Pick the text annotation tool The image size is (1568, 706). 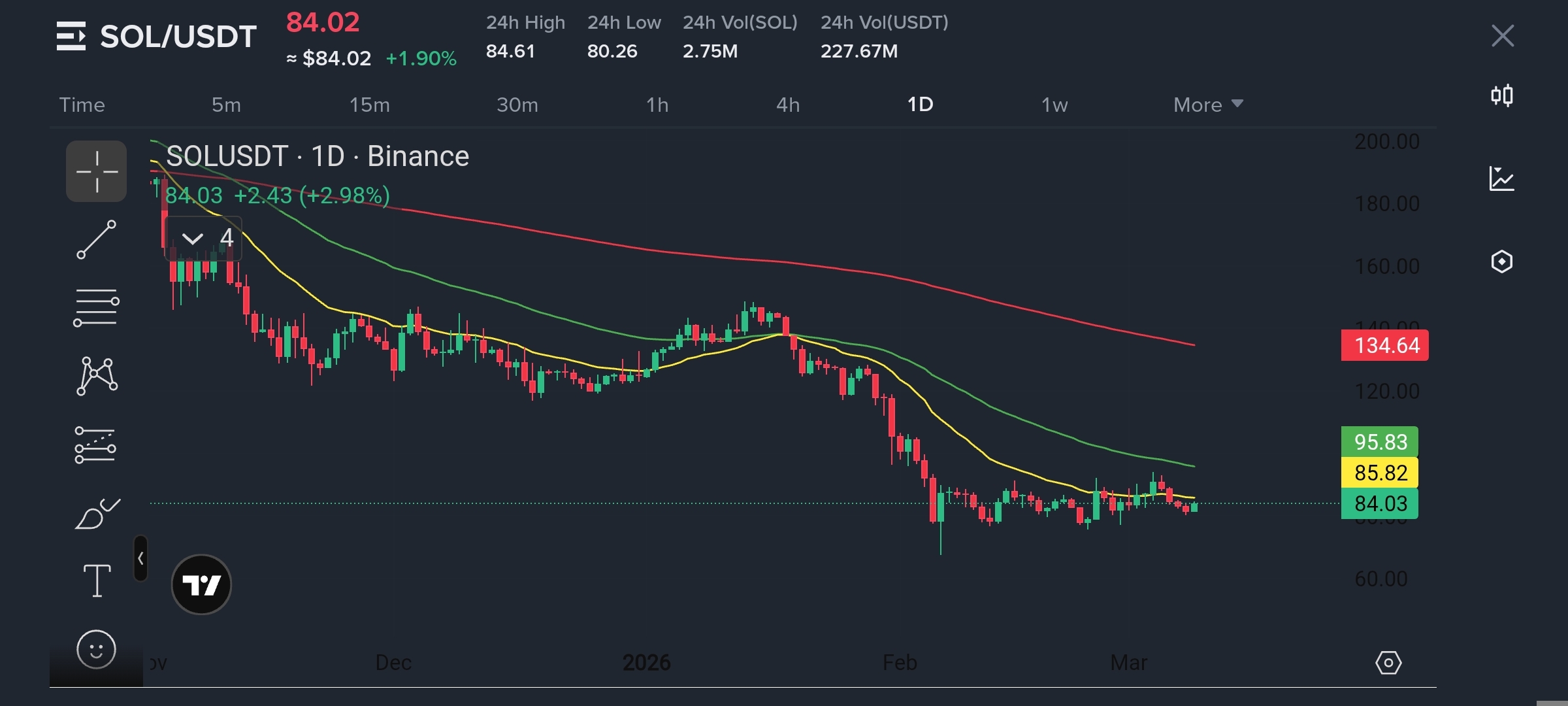point(97,580)
